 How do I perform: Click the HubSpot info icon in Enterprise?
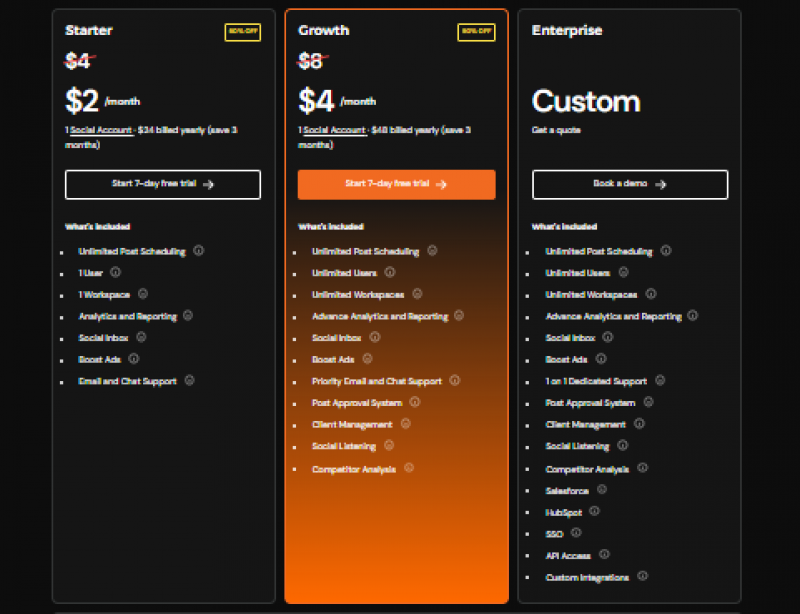pyautogui.click(x=594, y=510)
